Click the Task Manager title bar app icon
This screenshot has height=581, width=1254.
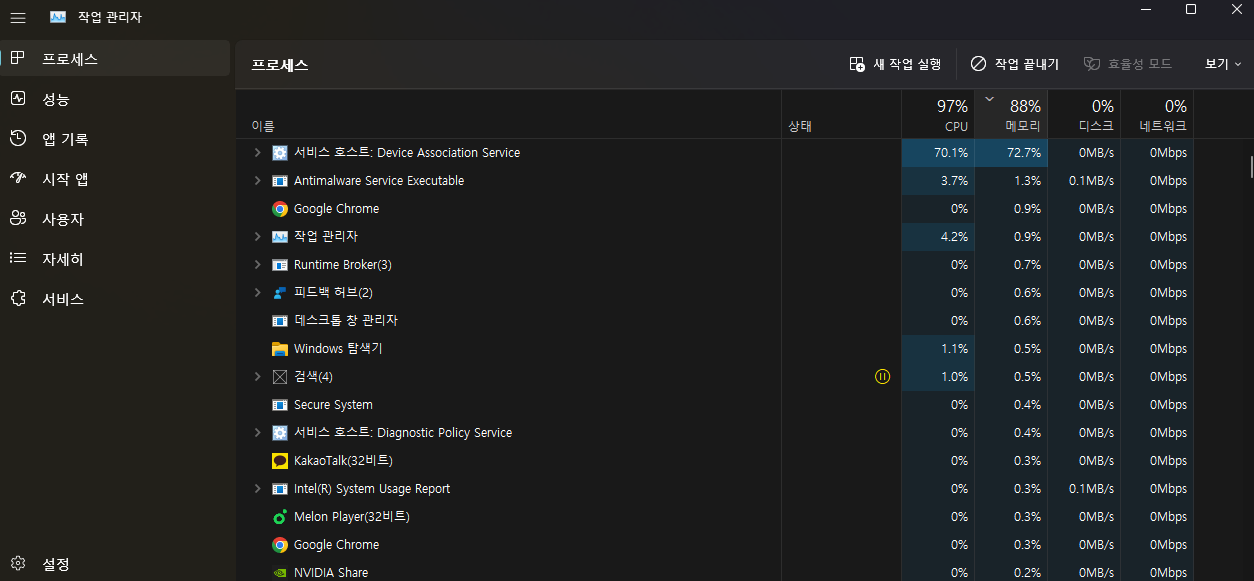tap(58, 18)
